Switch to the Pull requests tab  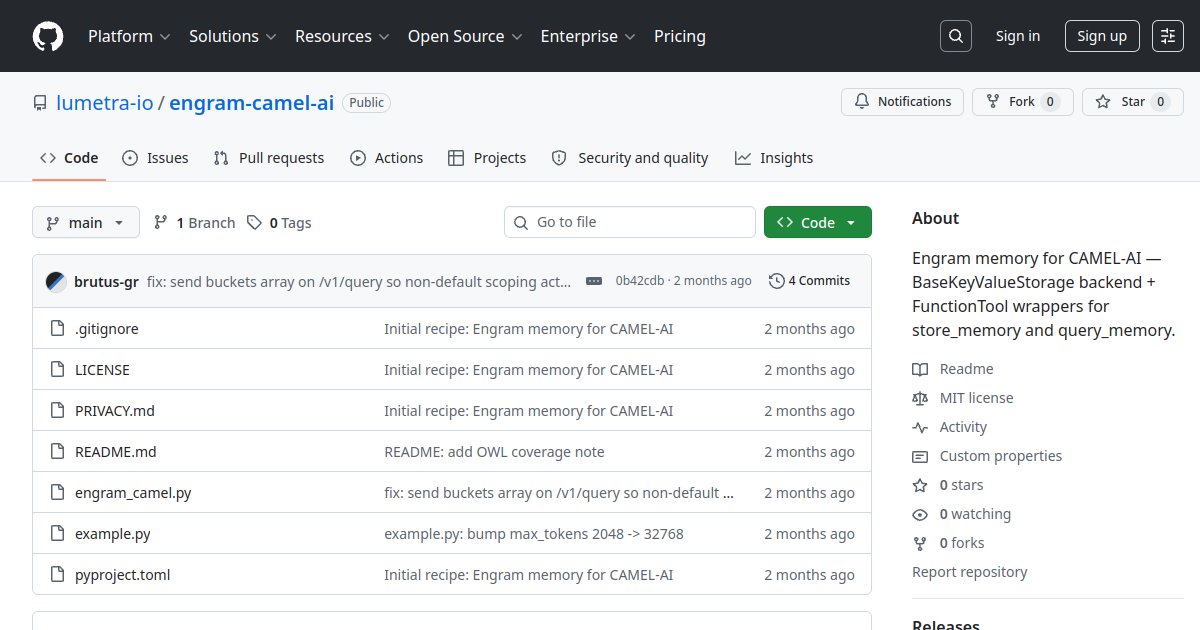point(269,158)
